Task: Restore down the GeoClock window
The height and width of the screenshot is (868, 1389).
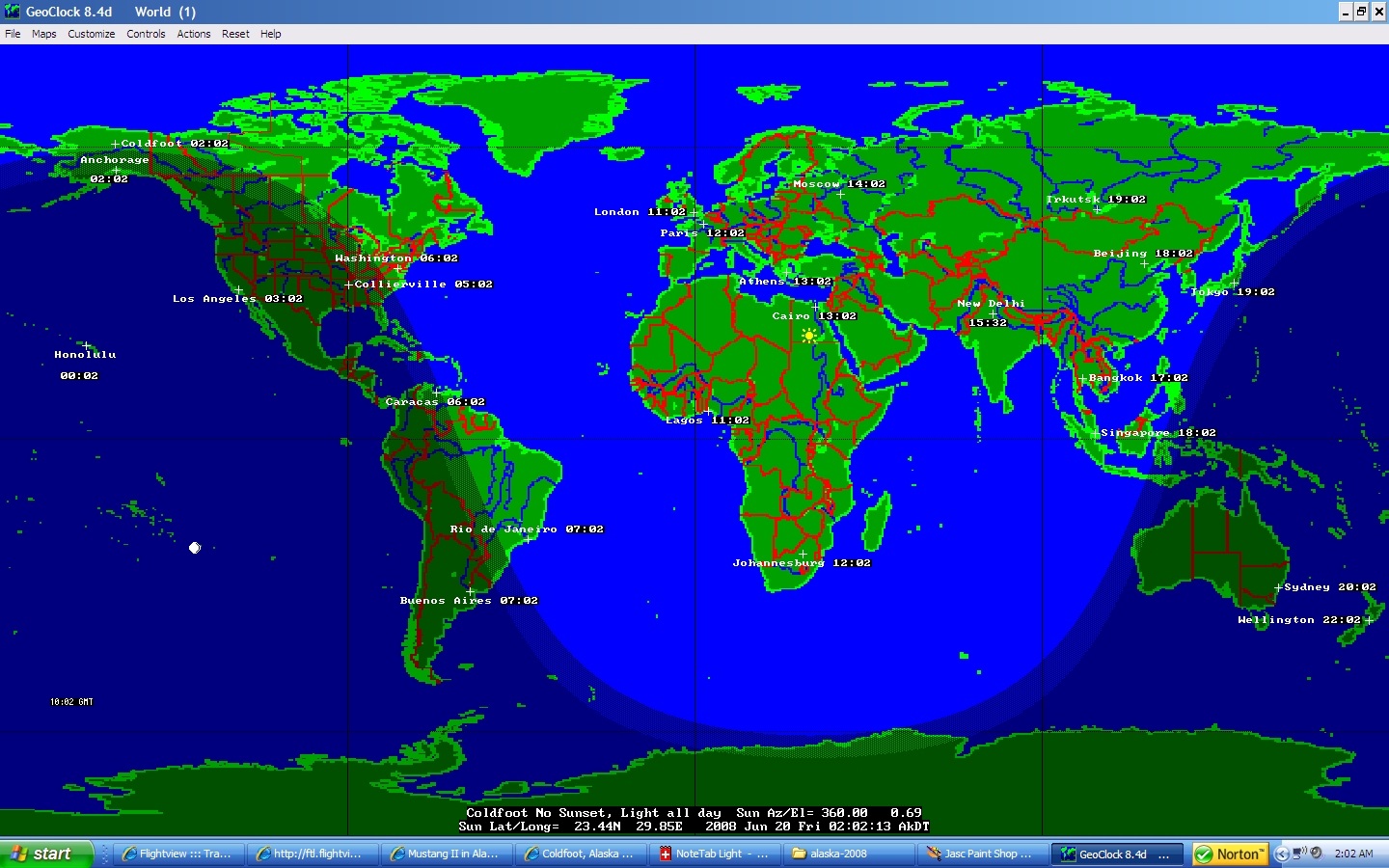Action: pos(1361,12)
